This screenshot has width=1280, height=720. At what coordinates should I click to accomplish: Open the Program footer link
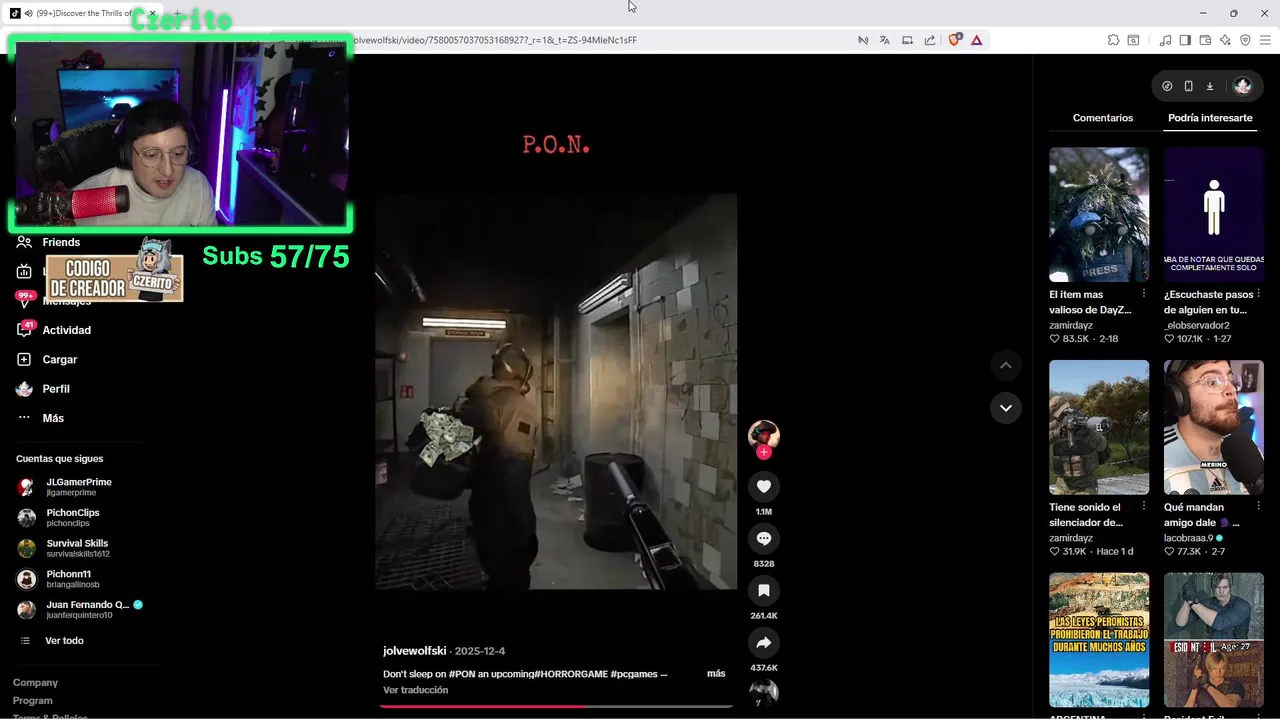click(32, 701)
